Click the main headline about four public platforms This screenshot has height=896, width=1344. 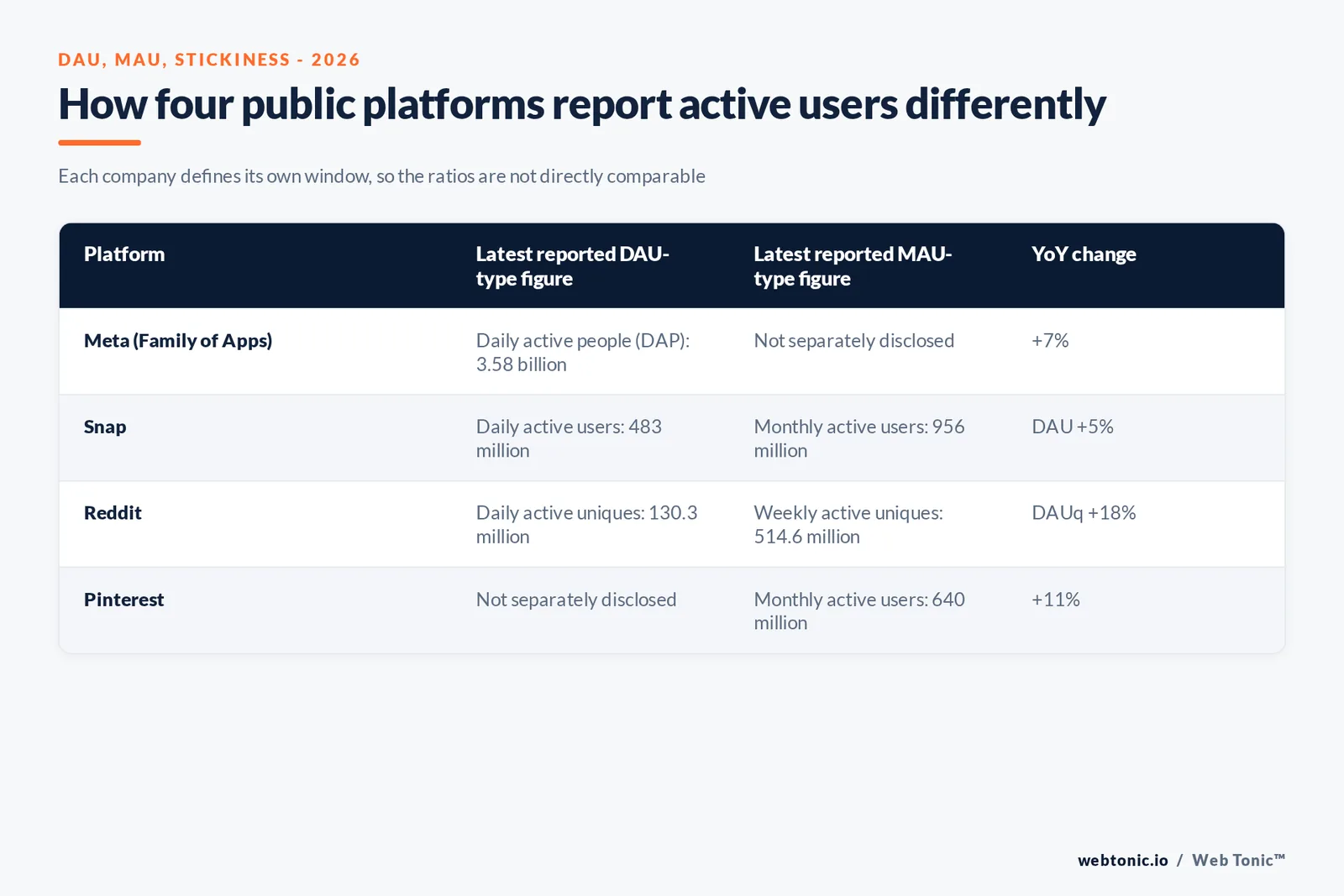tap(581, 105)
